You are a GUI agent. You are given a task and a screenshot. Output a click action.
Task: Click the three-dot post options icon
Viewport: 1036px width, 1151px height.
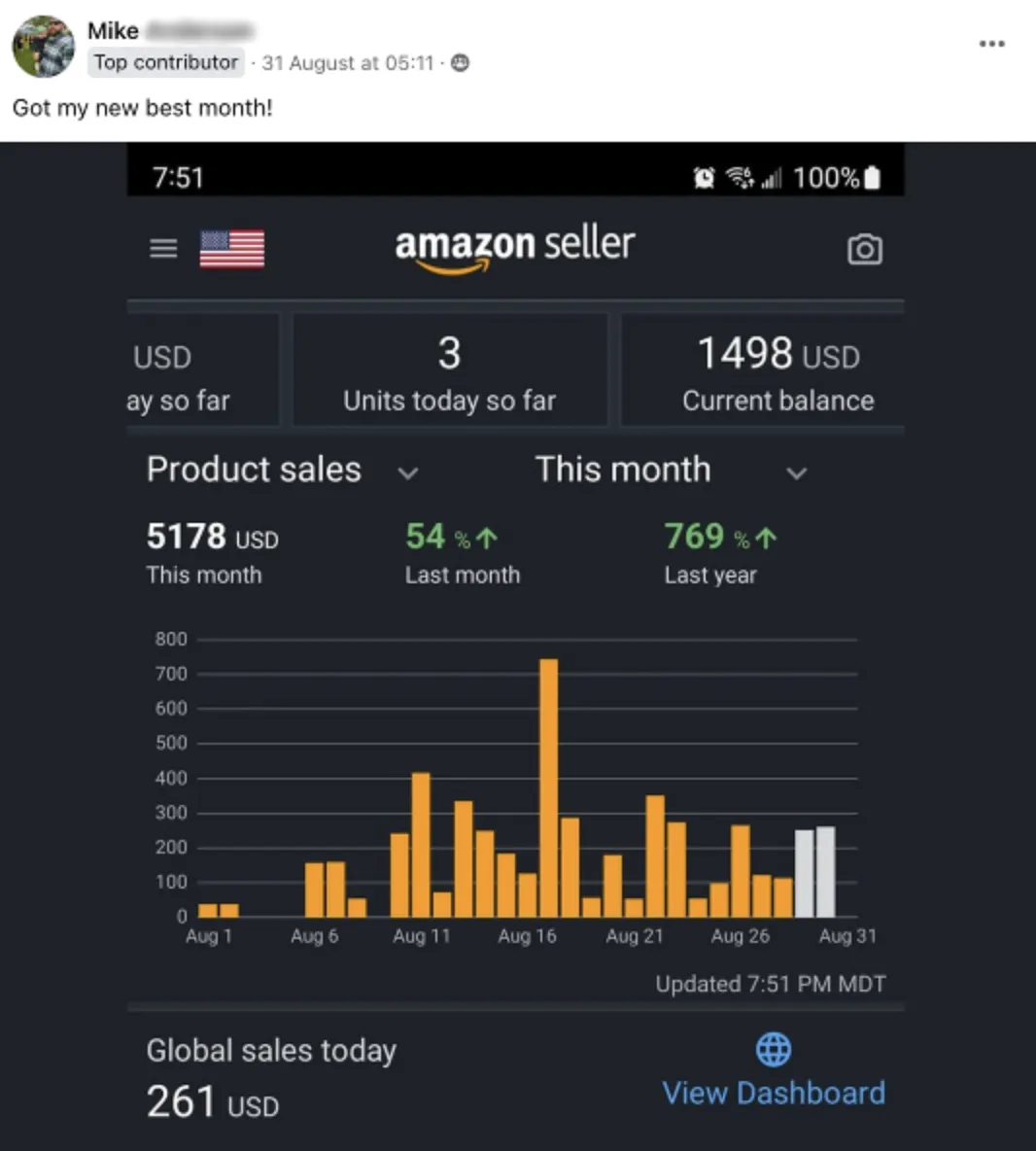(x=992, y=44)
